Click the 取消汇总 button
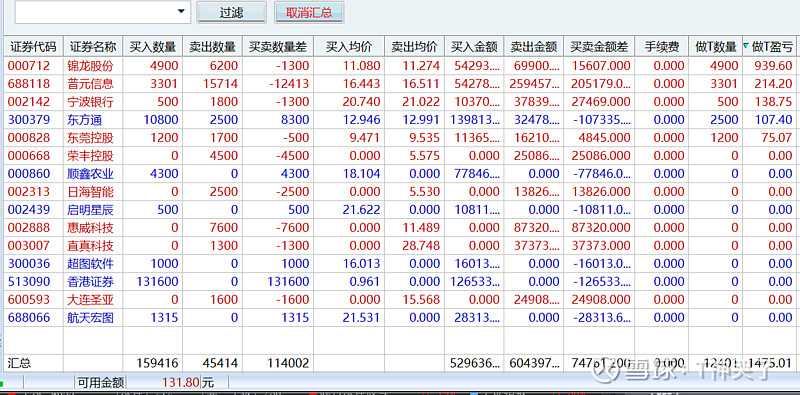The image size is (800, 395). [309, 12]
